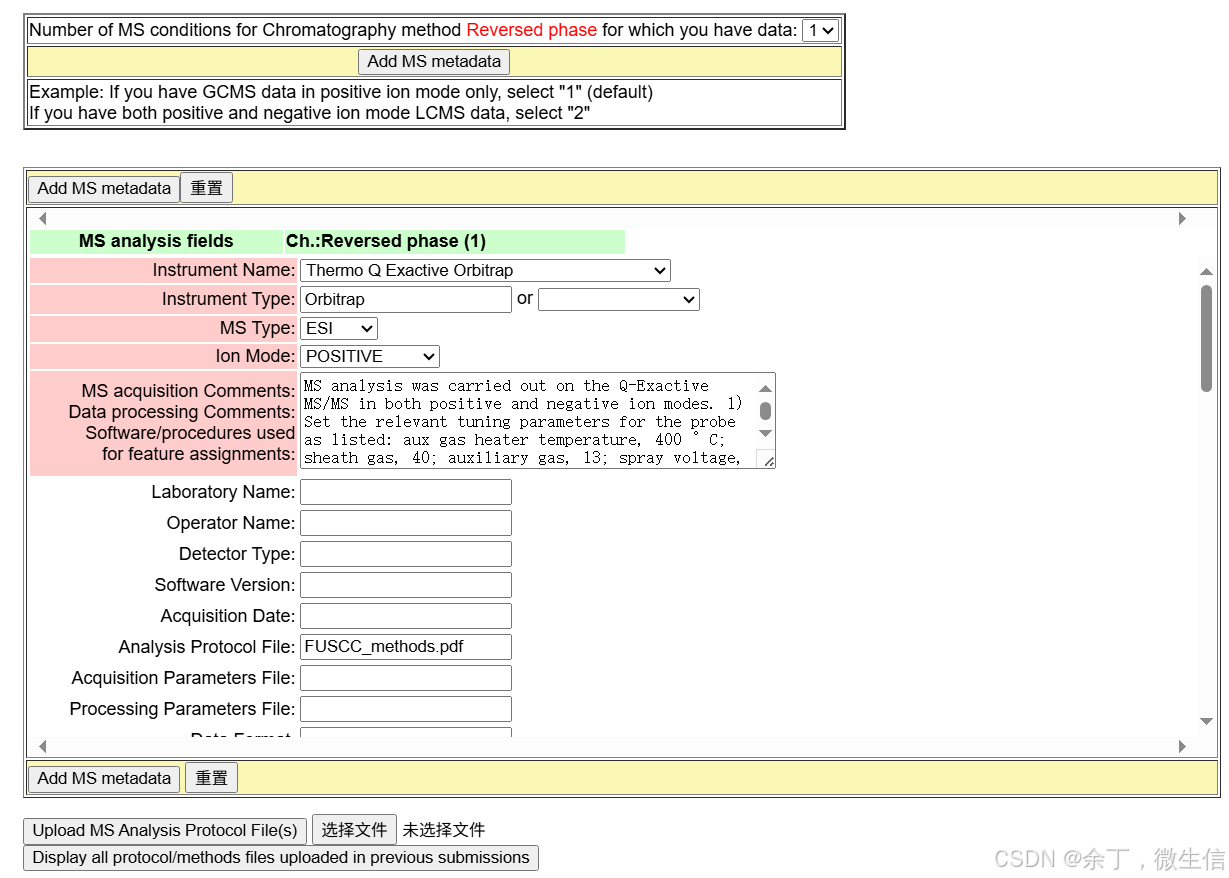
Task: Open the MS Type dropdown showing ESI
Action: click(x=339, y=328)
